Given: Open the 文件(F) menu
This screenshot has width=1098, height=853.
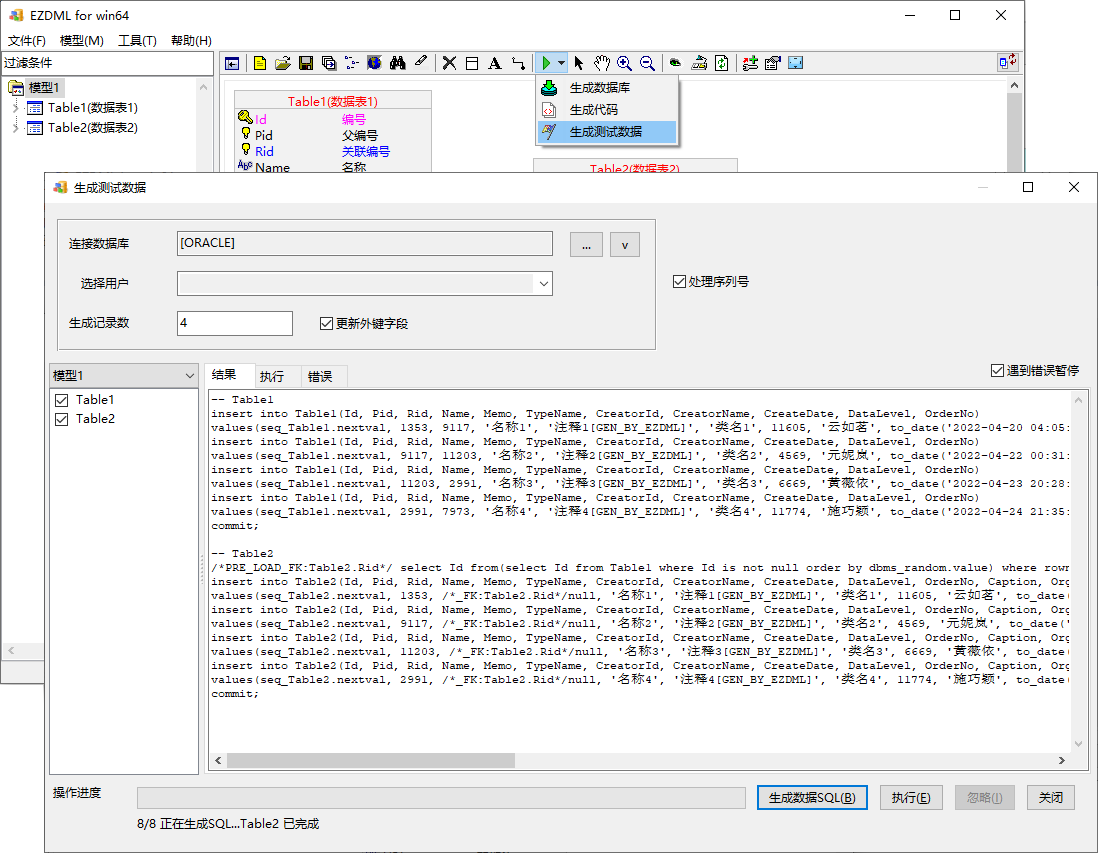Looking at the screenshot, I should click(x=27, y=41).
